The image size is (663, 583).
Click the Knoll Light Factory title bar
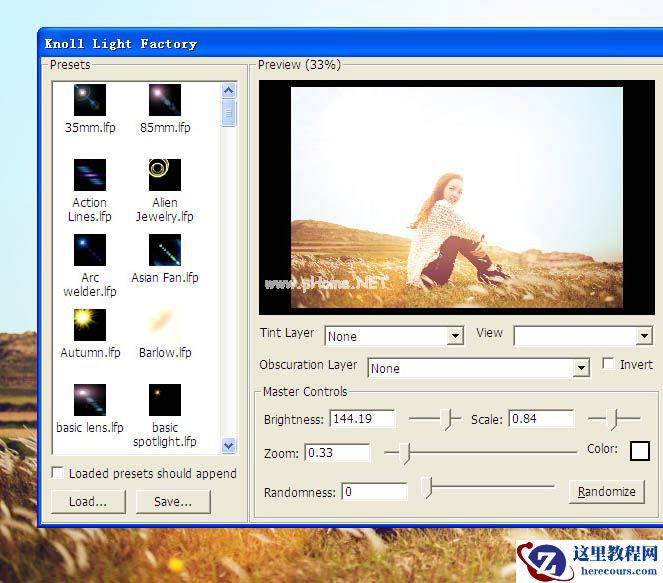[x=351, y=44]
